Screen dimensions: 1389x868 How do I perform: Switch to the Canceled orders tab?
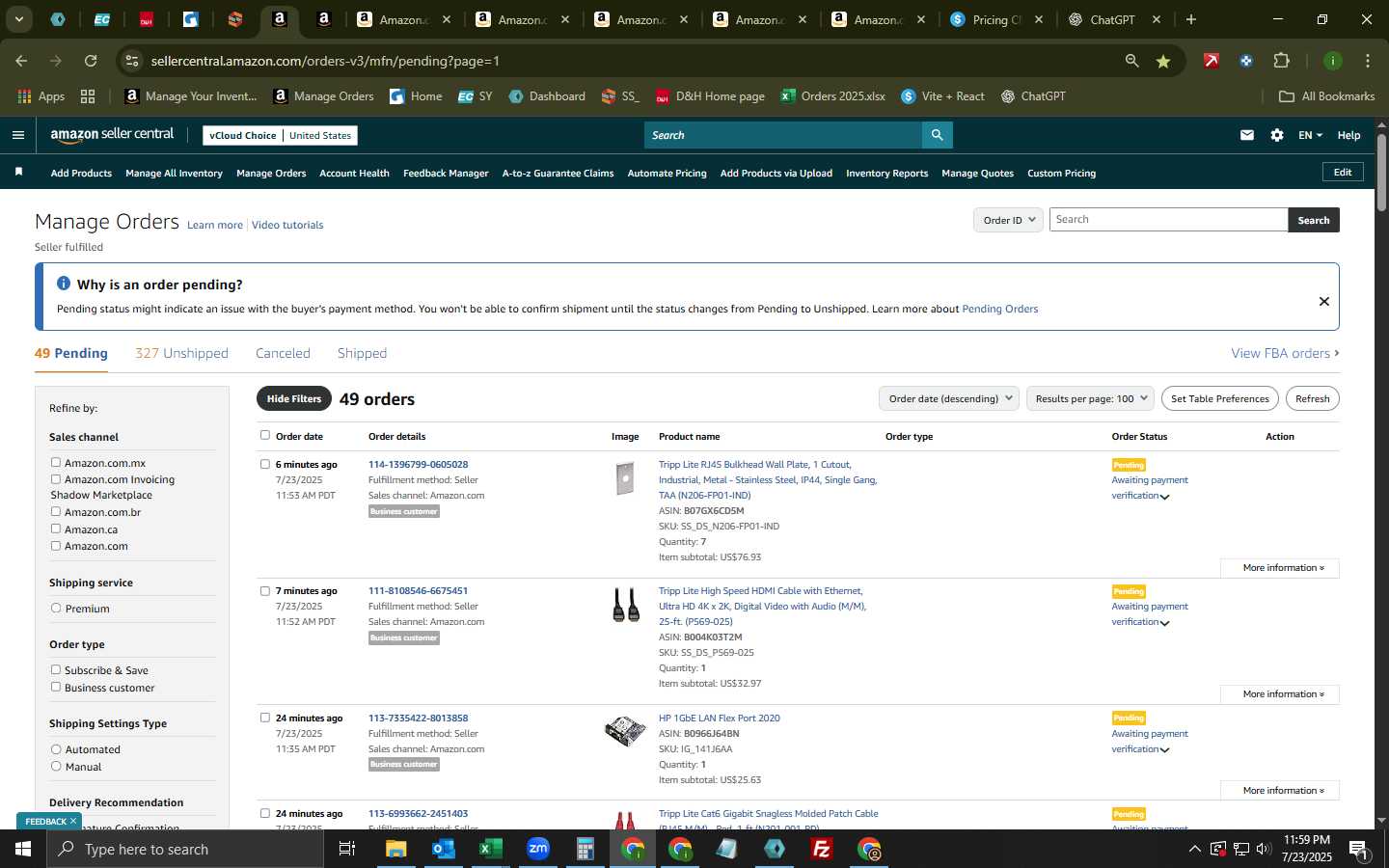point(283,353)
